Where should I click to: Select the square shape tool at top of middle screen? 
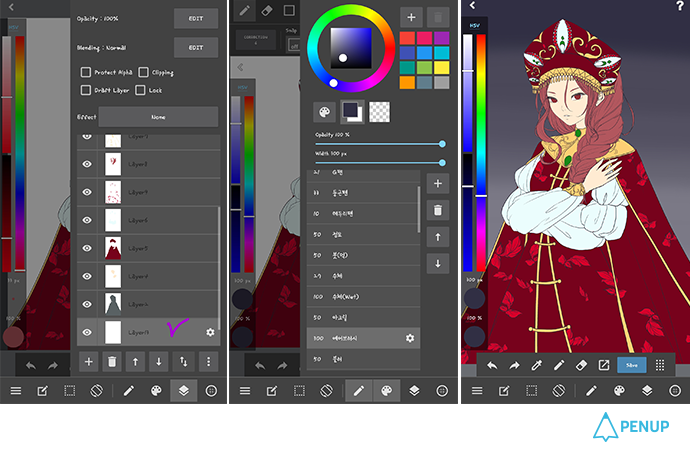[289, 11]
